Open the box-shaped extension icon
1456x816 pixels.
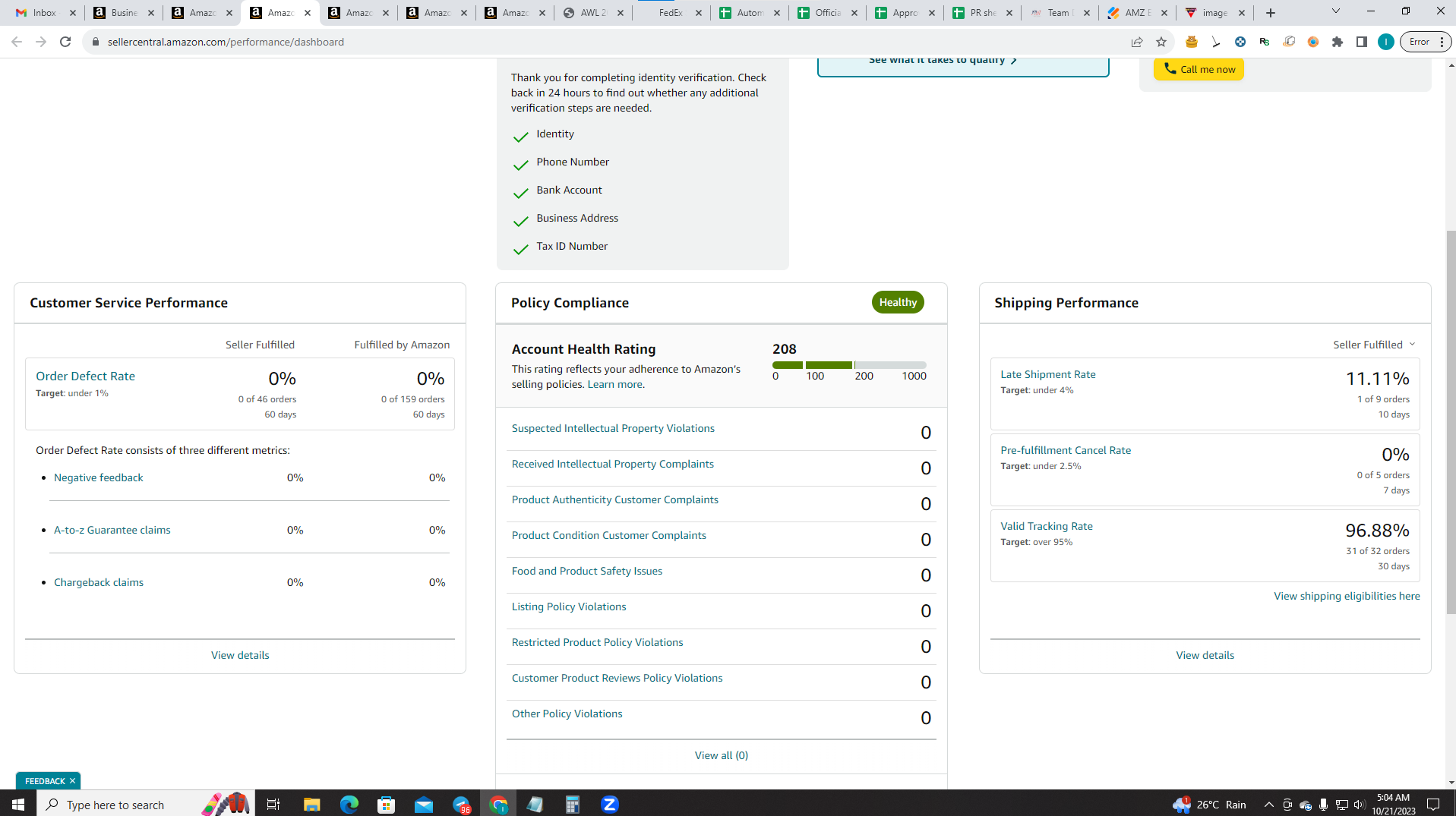click(x=1289, y=42)
